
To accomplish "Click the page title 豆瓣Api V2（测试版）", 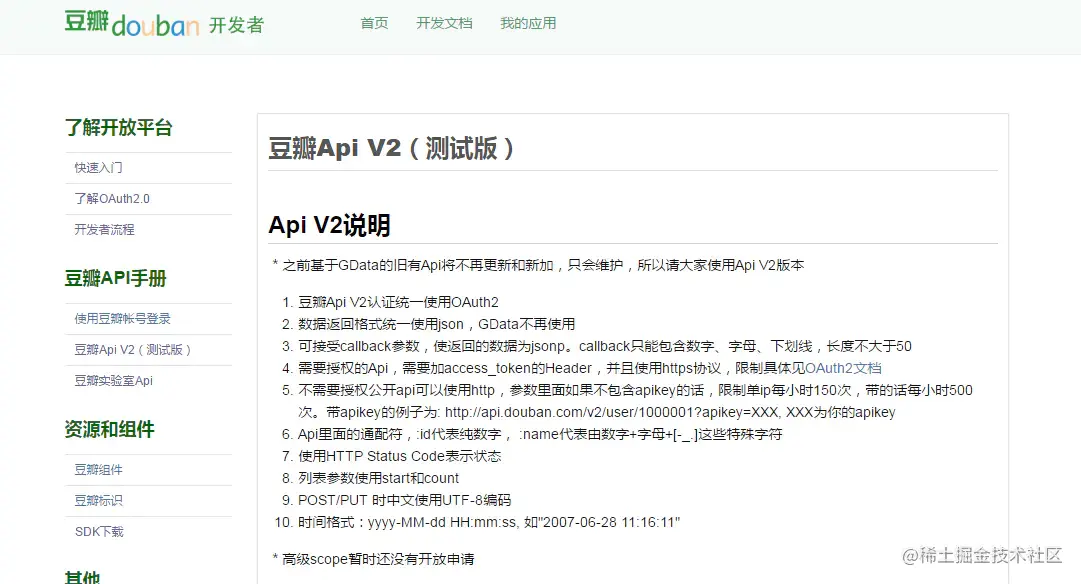I will (x=391, y=148).
